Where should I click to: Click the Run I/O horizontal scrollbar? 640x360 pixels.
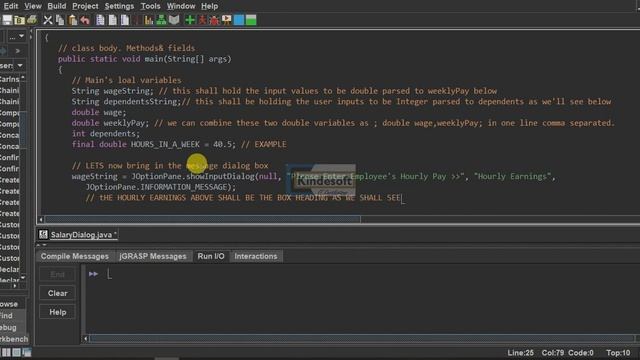click(x=362, y=338)
